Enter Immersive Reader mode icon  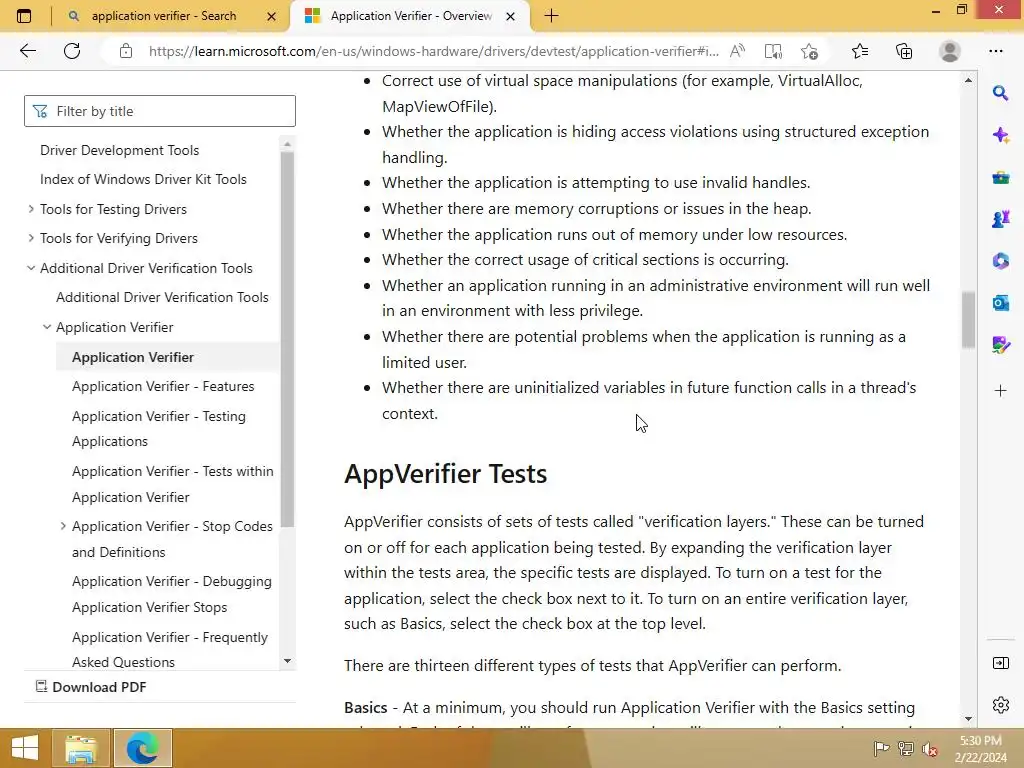[x=773, y=51]
